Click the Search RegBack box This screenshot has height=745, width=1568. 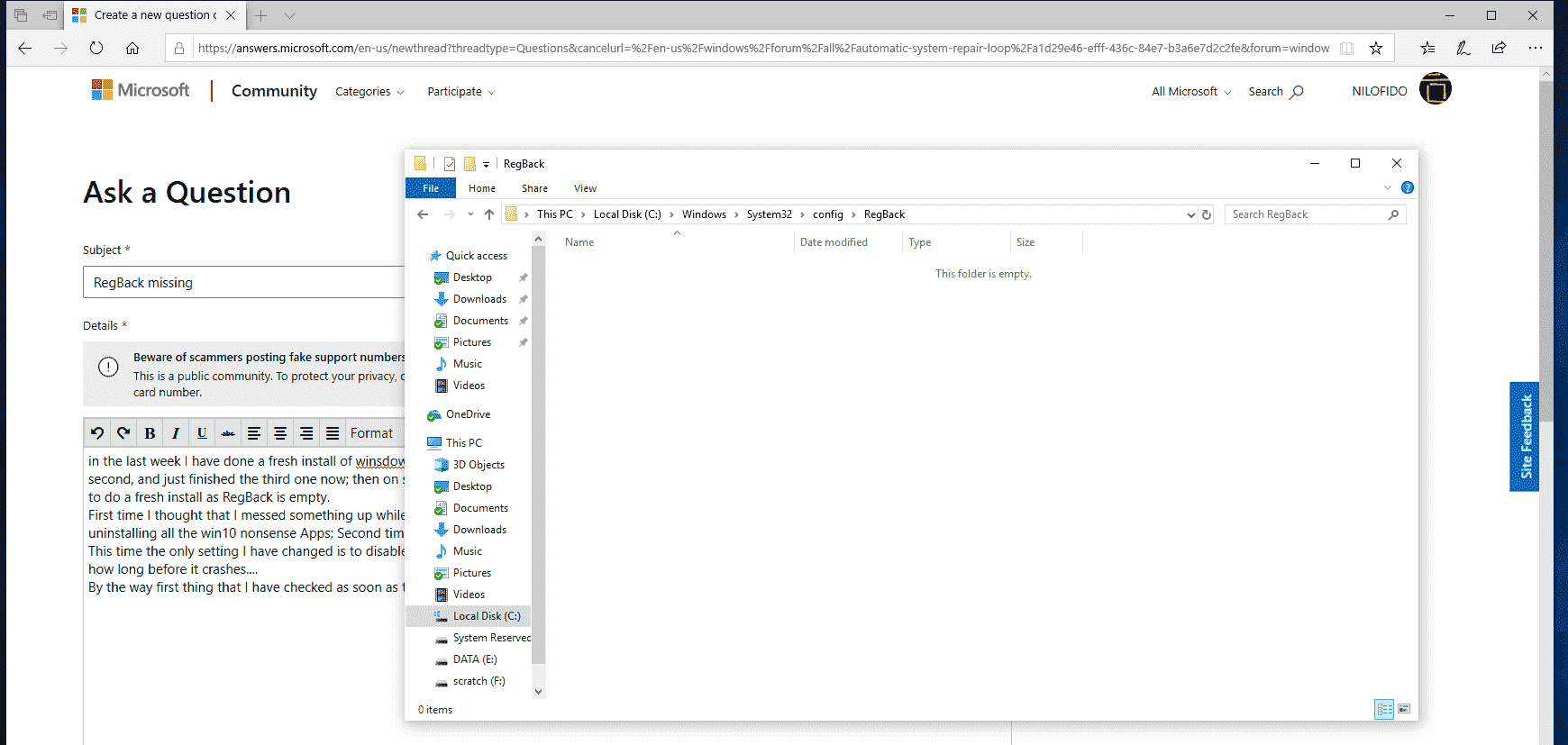pyautogui.click(x=1315, y=214)
